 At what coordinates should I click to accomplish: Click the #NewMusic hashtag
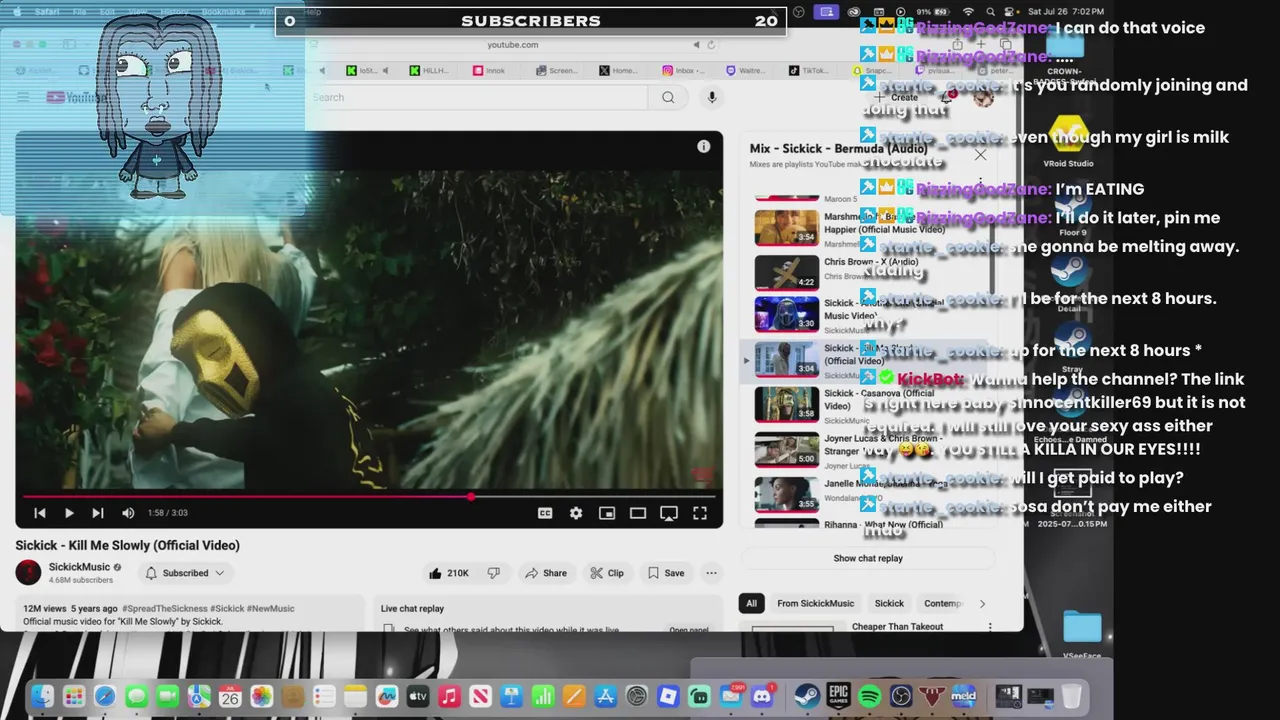271,608
